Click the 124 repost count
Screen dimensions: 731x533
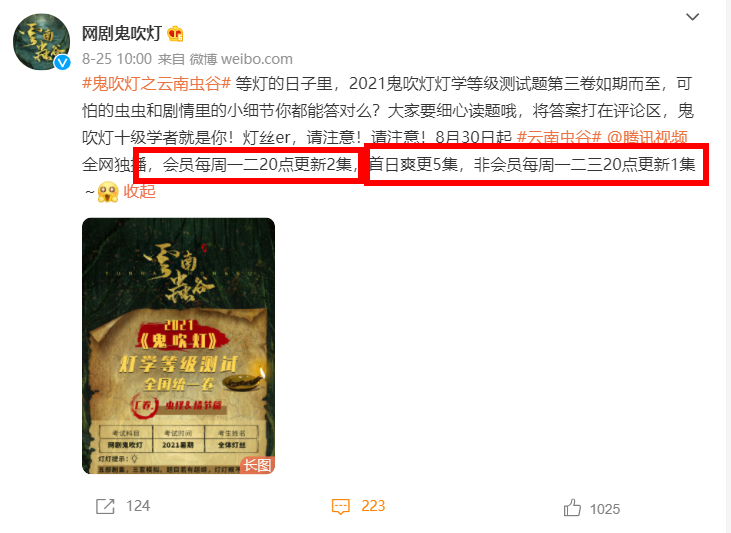point(138,506)
